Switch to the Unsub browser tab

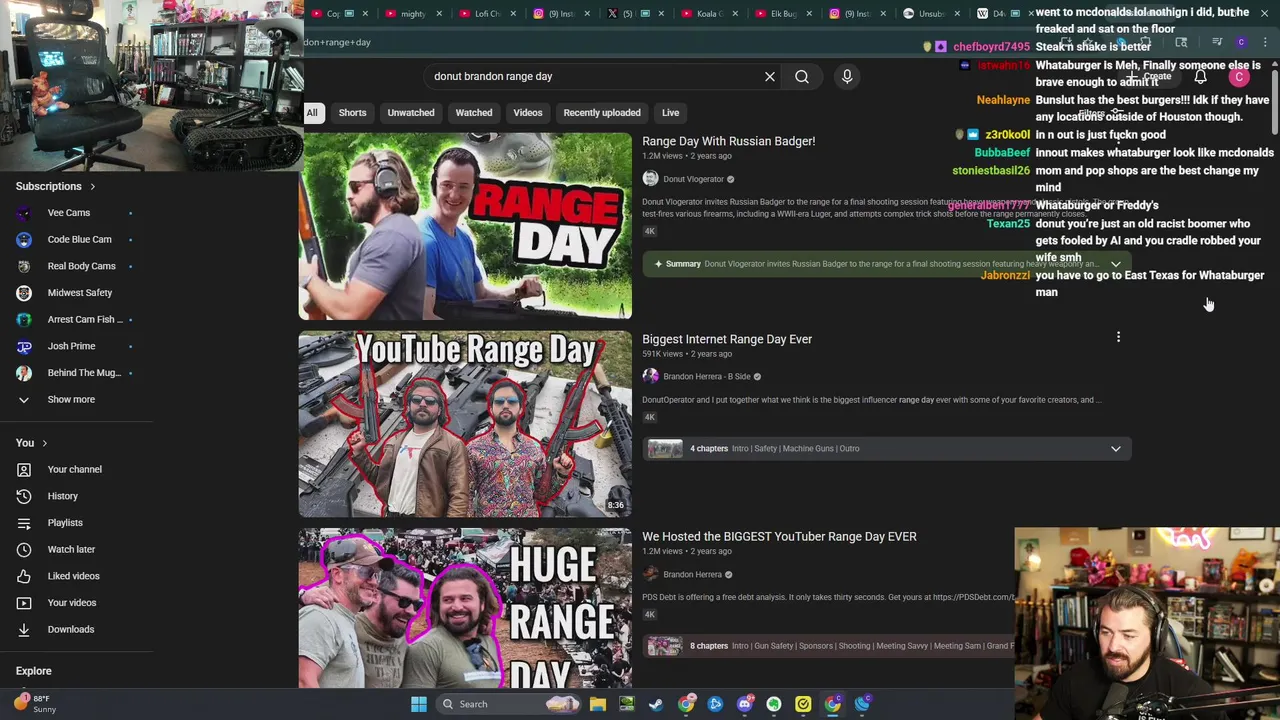click(x=929, y=14)
